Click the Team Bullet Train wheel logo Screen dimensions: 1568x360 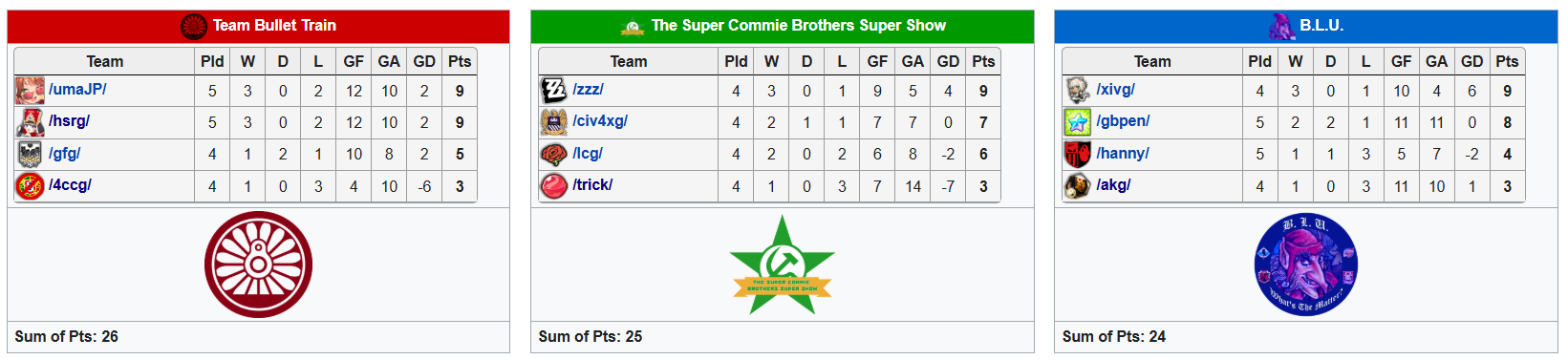pos(258,265)
